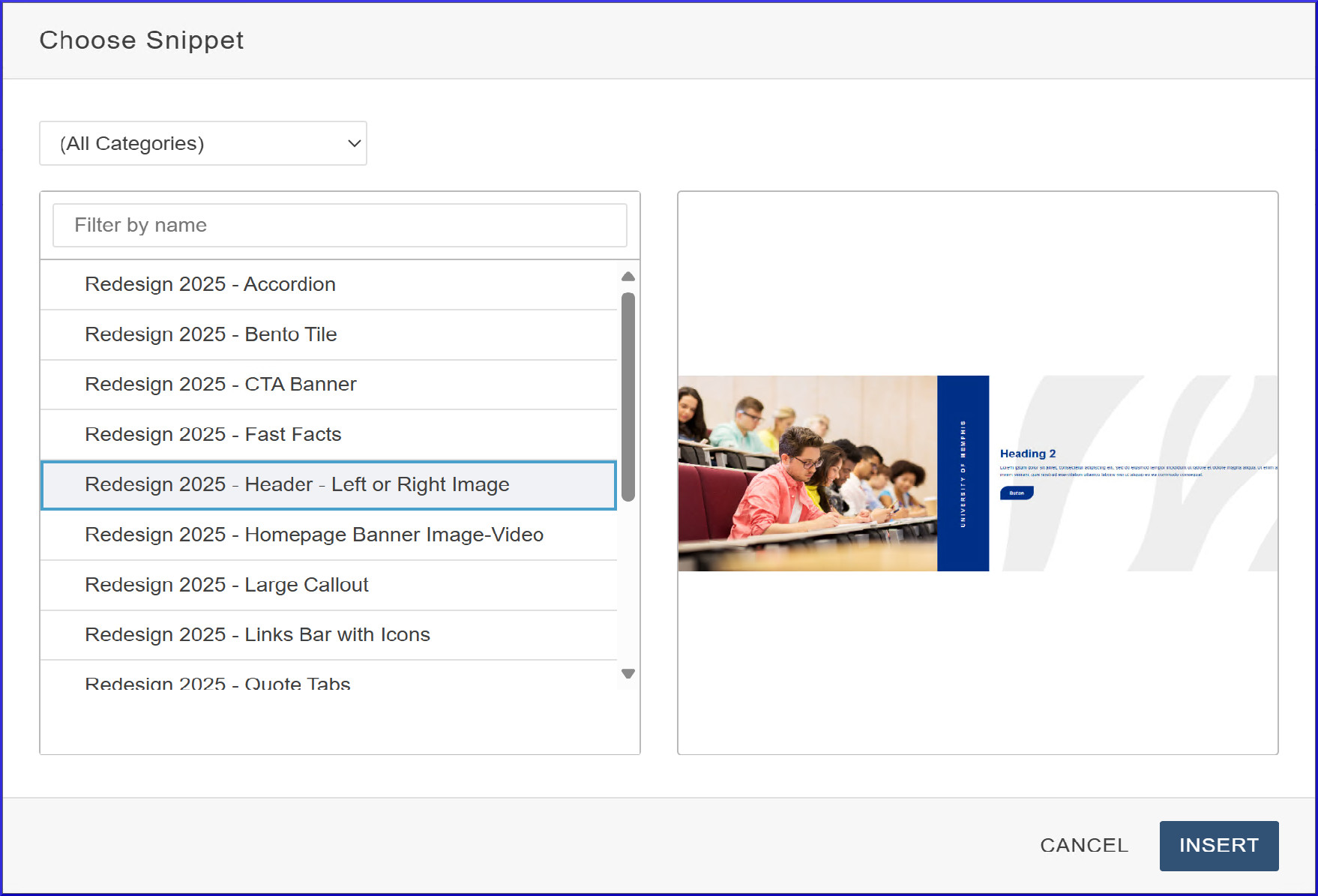Click the snippet preview students photo
Viewport: 1318px width, 896px height.
click(807, 473)
